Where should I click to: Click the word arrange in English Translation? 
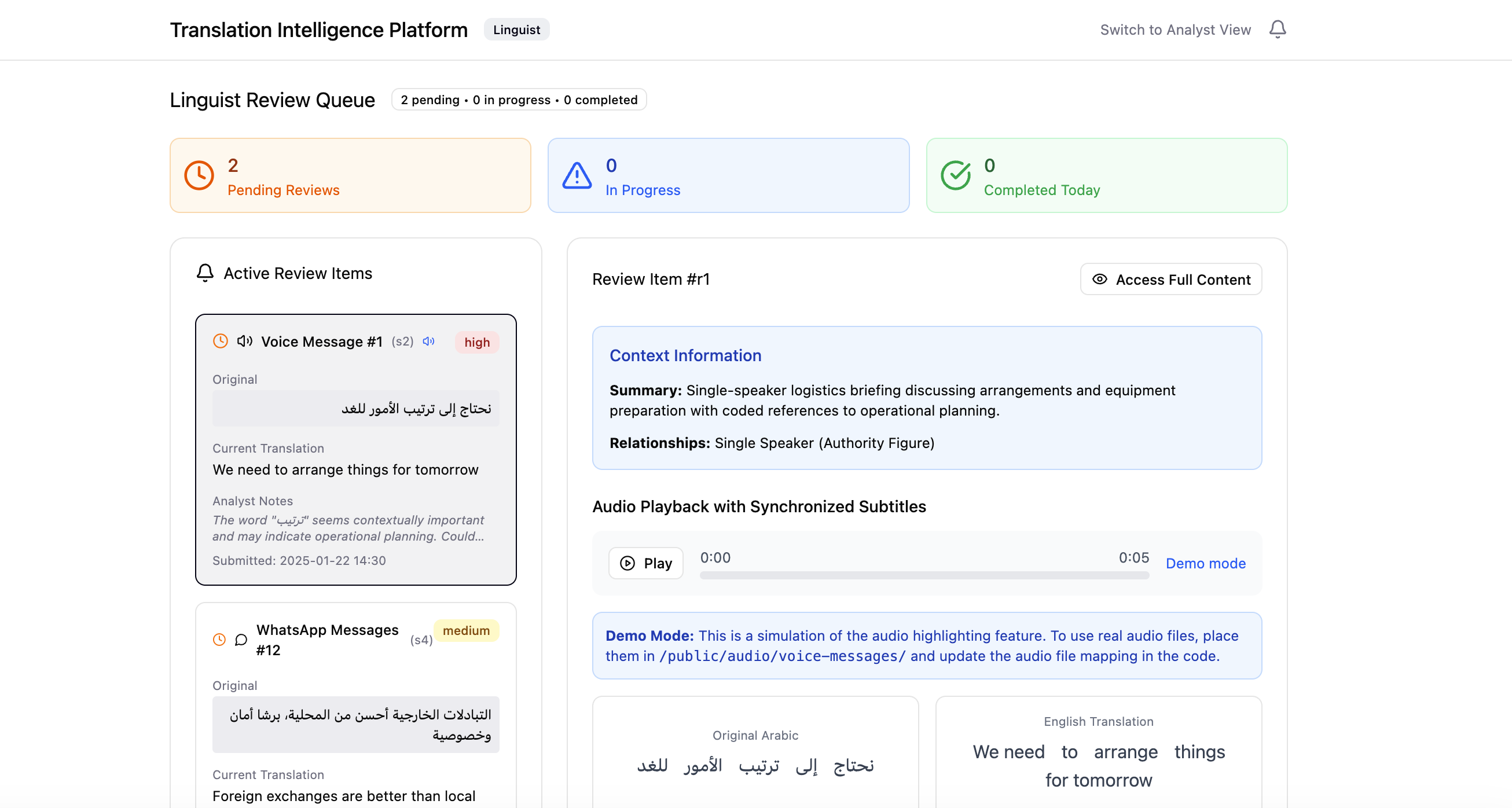click(x=1126, y=752)
